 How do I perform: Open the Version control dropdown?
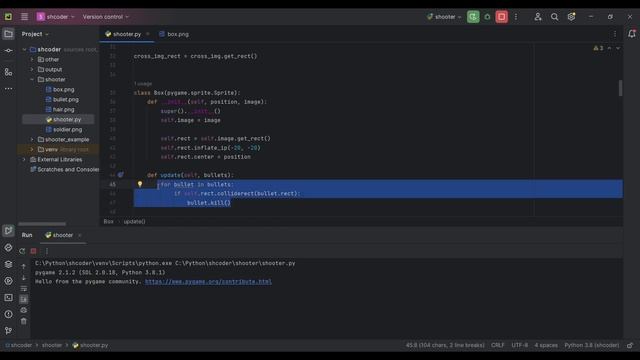pos(106,17)
